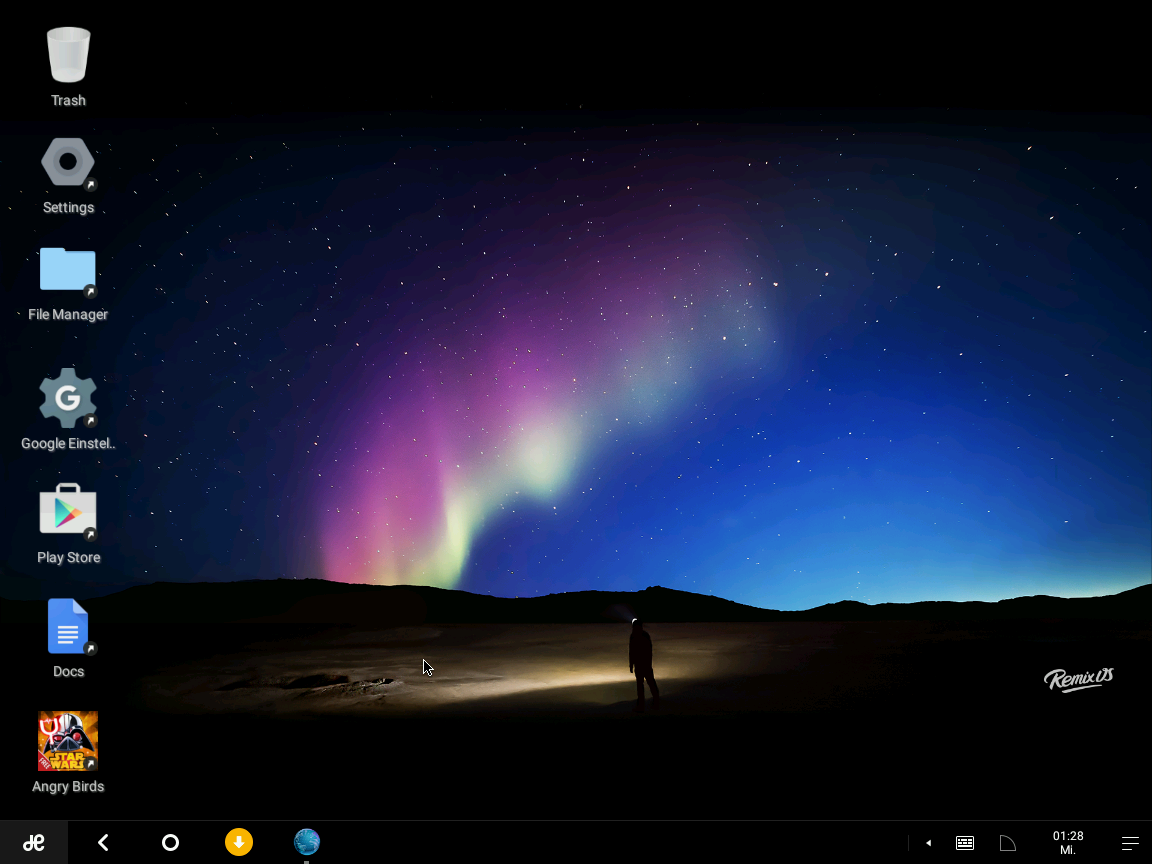The width and height of the screenshot is (1152, 864).
Task: Open the Docs app
Action: tap(68, 627)
